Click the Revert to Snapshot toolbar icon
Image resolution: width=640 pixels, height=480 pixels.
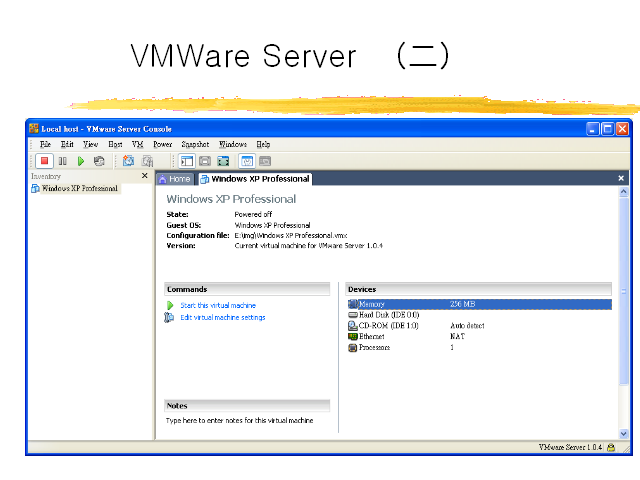147,161
